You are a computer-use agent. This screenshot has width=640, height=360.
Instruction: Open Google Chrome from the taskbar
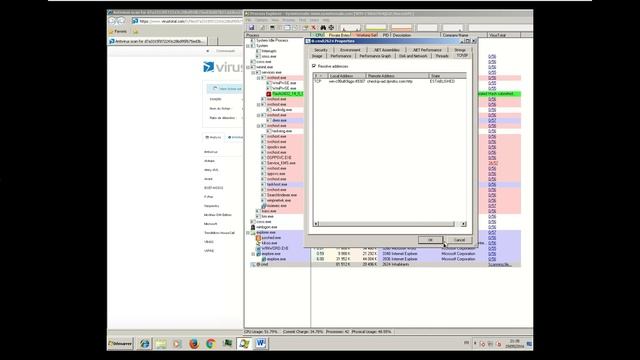pos(211,344)
